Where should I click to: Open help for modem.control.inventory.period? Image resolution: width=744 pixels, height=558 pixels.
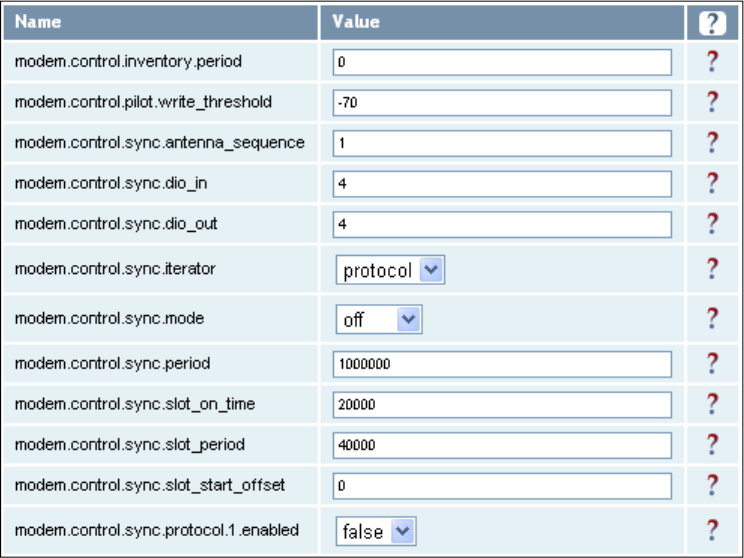pyautogui.click(x=712, y=61)
